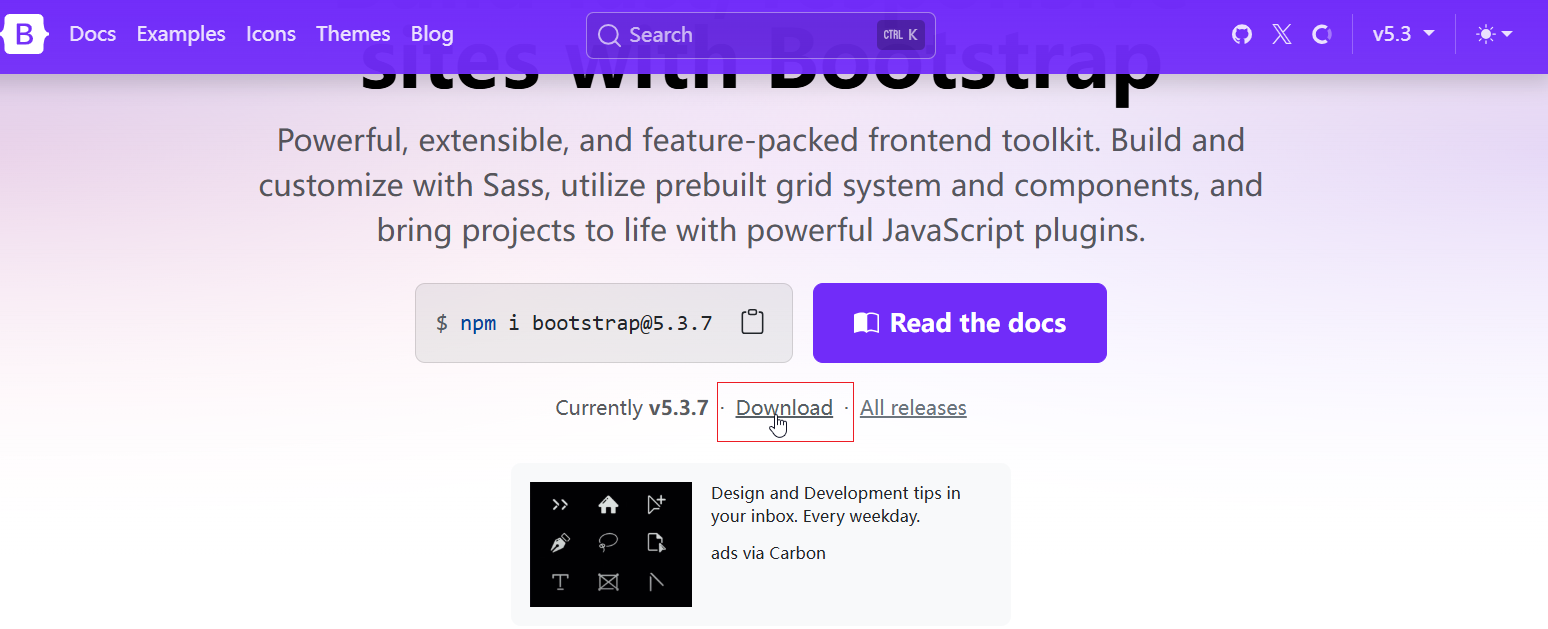Screen dimensions: 1548x629
Task: Open the Docs navigation link
Action: click(93, 34)
